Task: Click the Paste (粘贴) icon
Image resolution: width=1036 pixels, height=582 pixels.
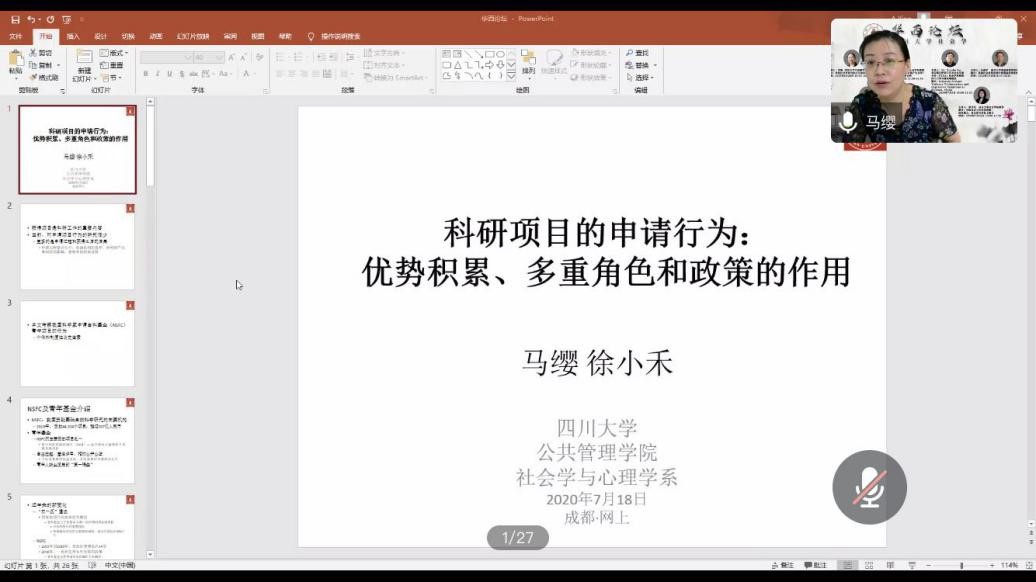Action: (x=15, y=60)
